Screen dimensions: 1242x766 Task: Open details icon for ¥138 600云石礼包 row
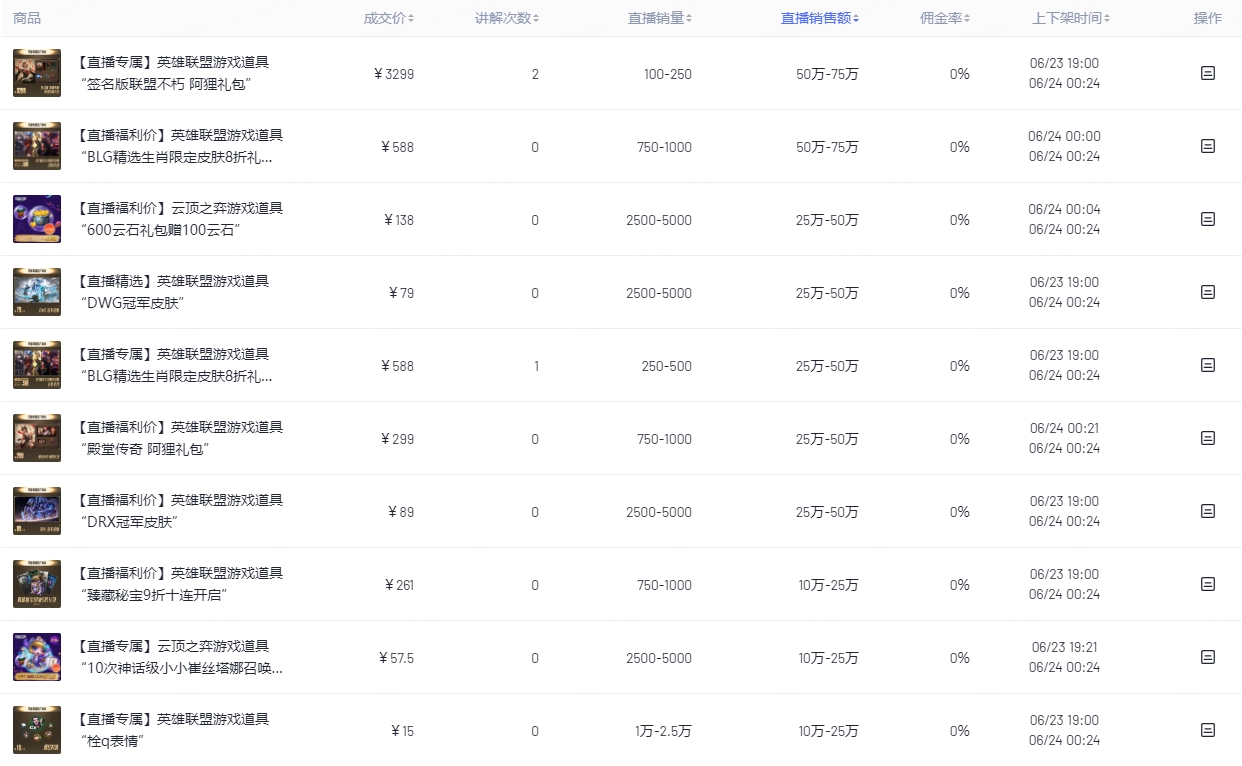[x=1207, y=219]
